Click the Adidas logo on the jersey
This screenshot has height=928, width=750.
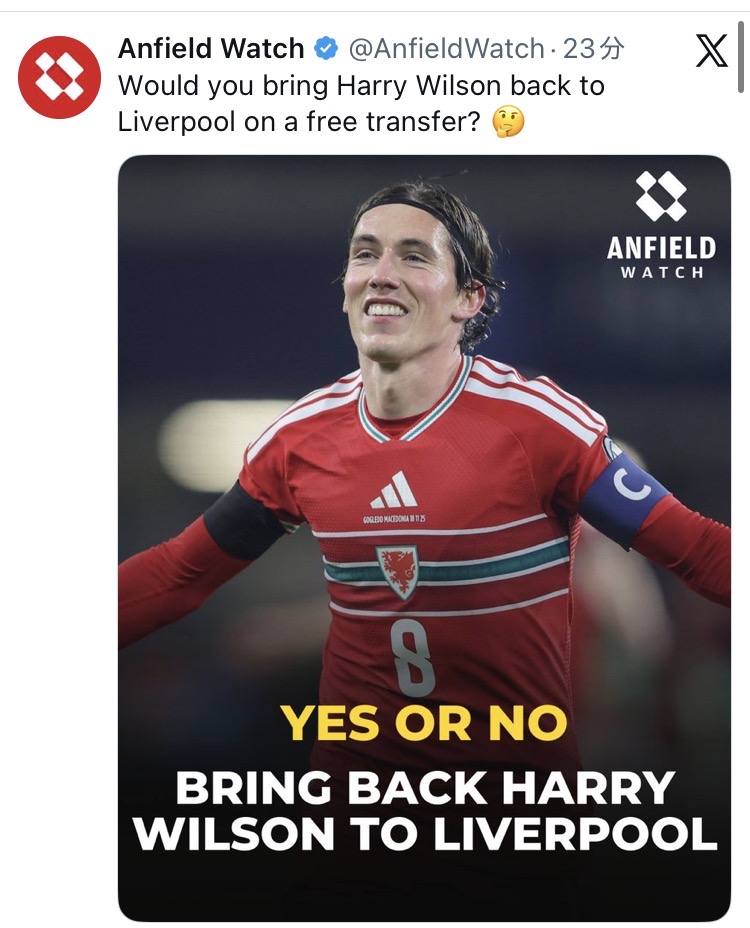coord(394,490)
